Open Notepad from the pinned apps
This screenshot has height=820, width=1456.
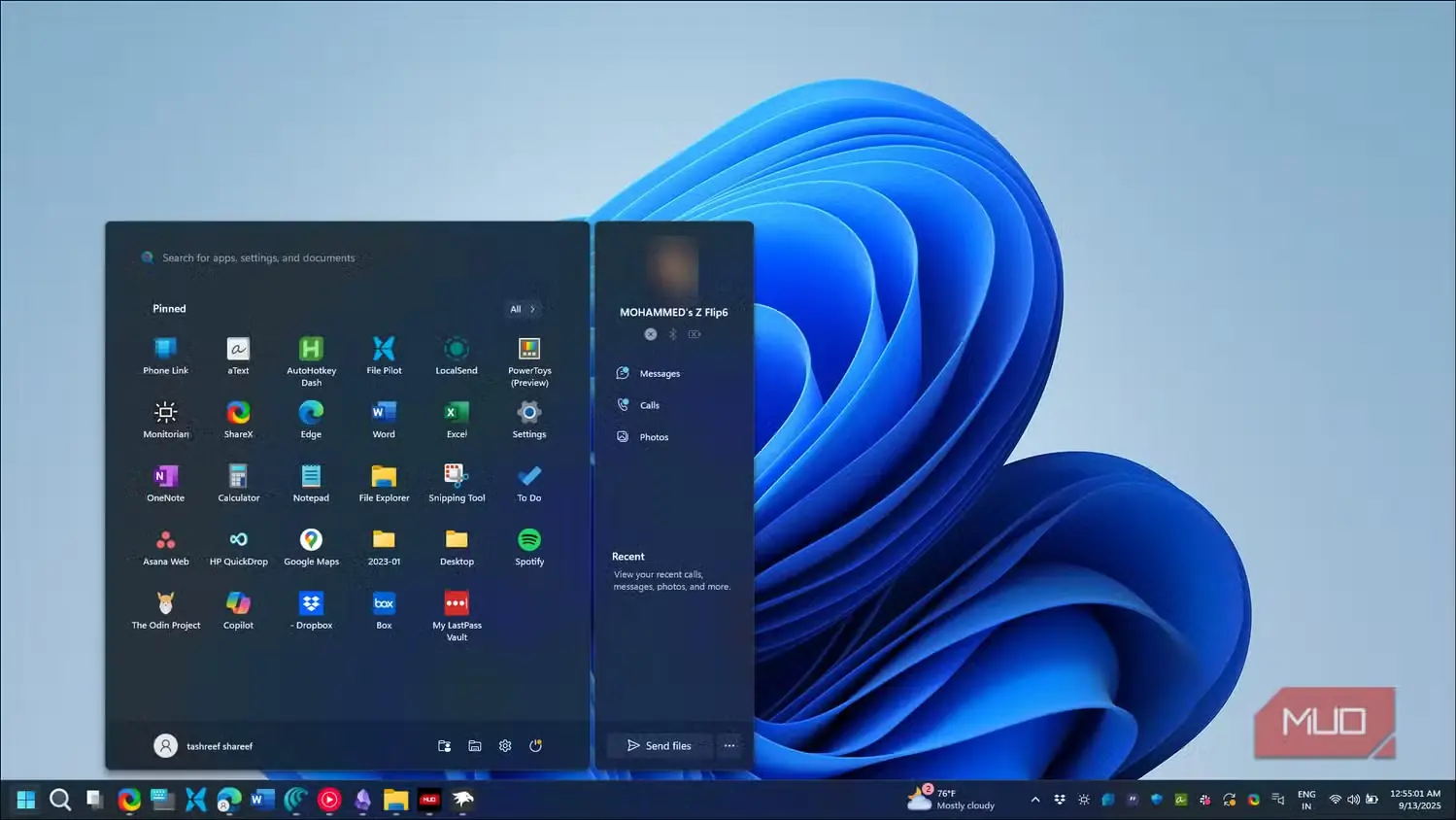click(x=311, y=483)
